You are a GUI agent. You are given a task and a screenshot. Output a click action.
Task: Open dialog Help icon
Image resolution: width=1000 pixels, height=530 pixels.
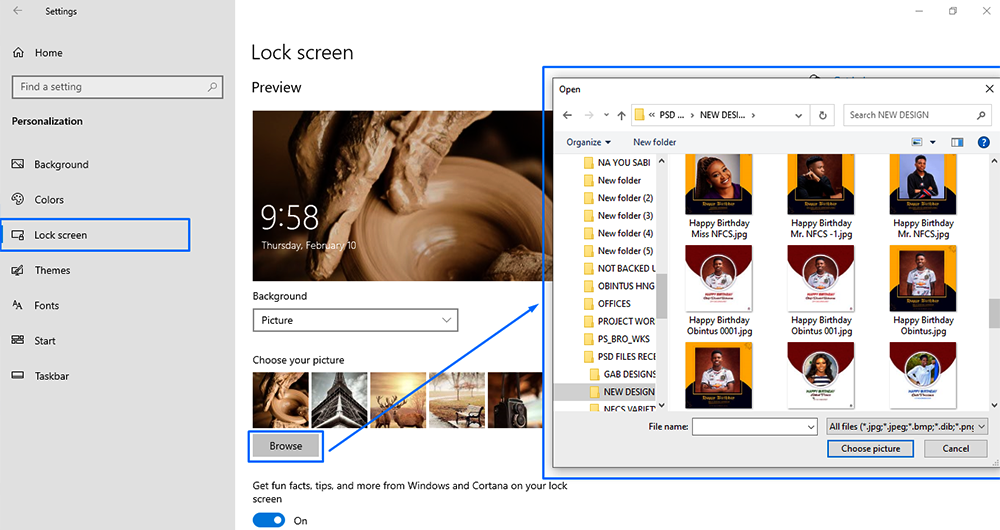(983, 142)
